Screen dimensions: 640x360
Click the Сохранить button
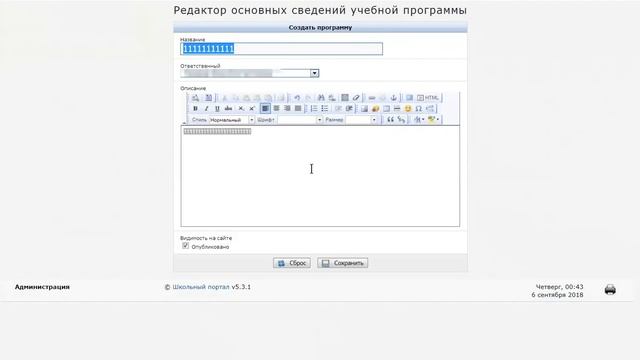pyautogui.click(x=342, y=263)
